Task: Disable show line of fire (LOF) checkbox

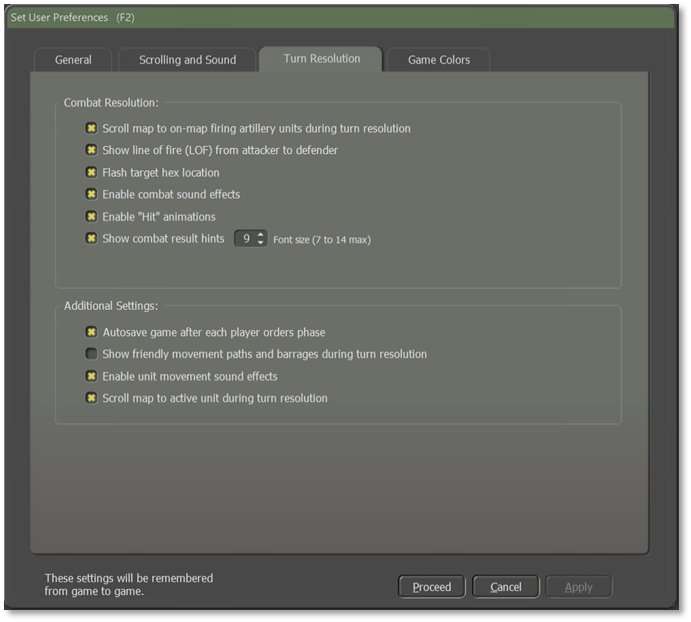Action: click(92, 151)
